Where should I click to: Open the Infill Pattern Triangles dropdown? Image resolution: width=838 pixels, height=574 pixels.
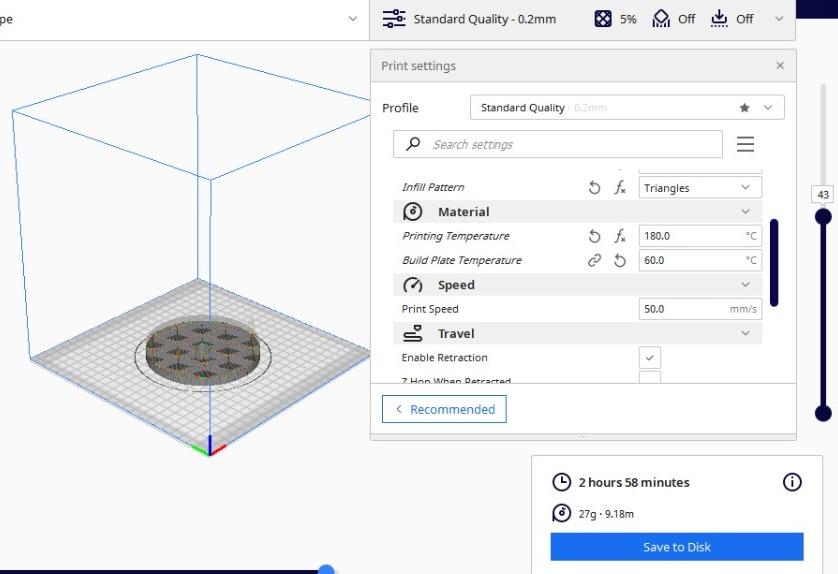click(700, 188)
